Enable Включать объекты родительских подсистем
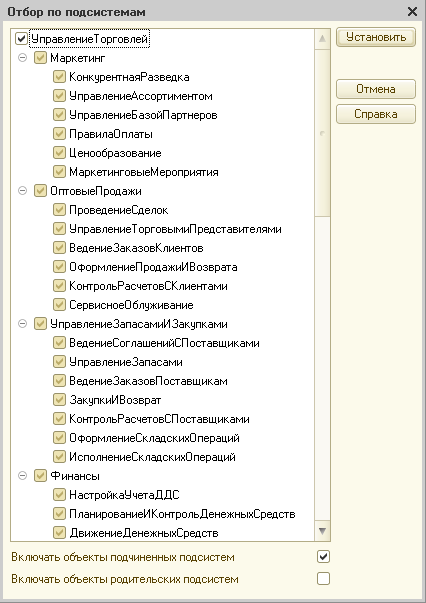Image resolution: width=426 pixels, height=603 pixels. click(323, 578)
